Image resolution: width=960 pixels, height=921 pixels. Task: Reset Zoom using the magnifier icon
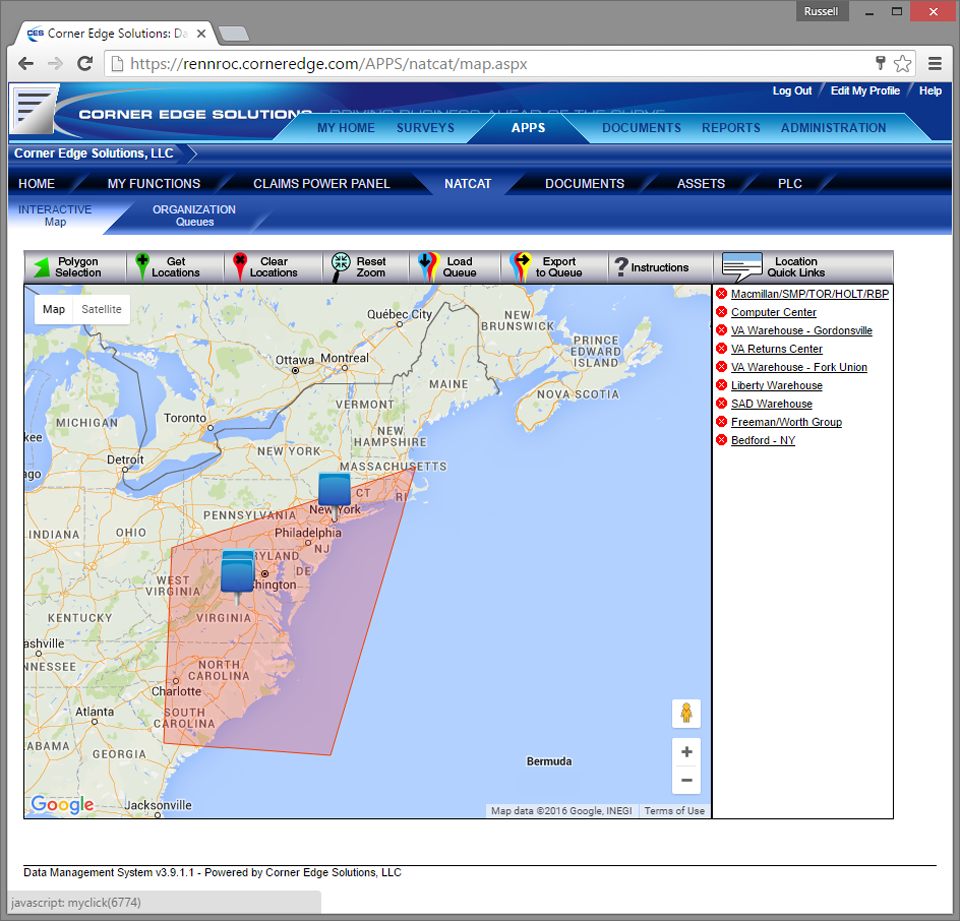[340, 267]
